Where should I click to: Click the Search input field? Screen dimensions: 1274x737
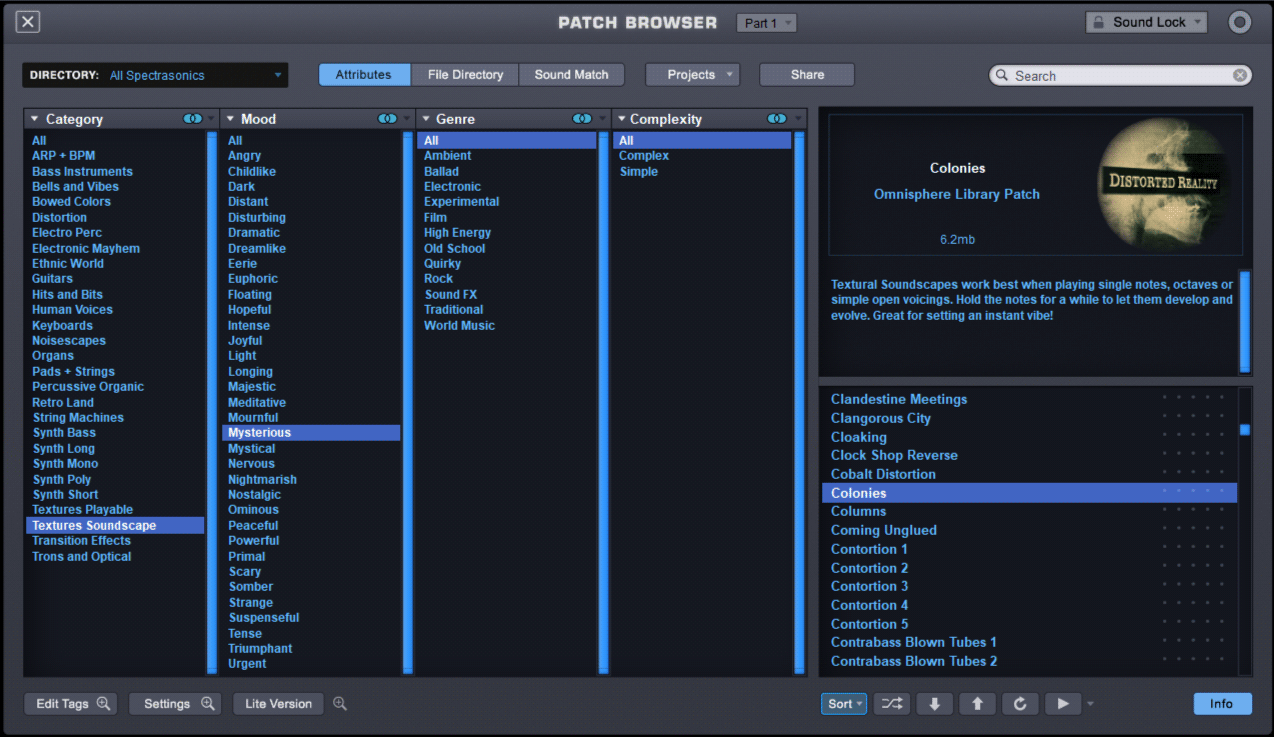point(1120,75)
